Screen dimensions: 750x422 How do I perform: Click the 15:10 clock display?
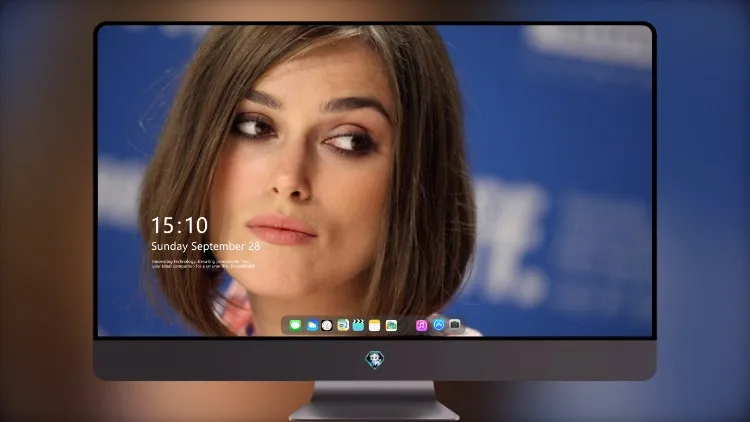click(x=179, y=225)
